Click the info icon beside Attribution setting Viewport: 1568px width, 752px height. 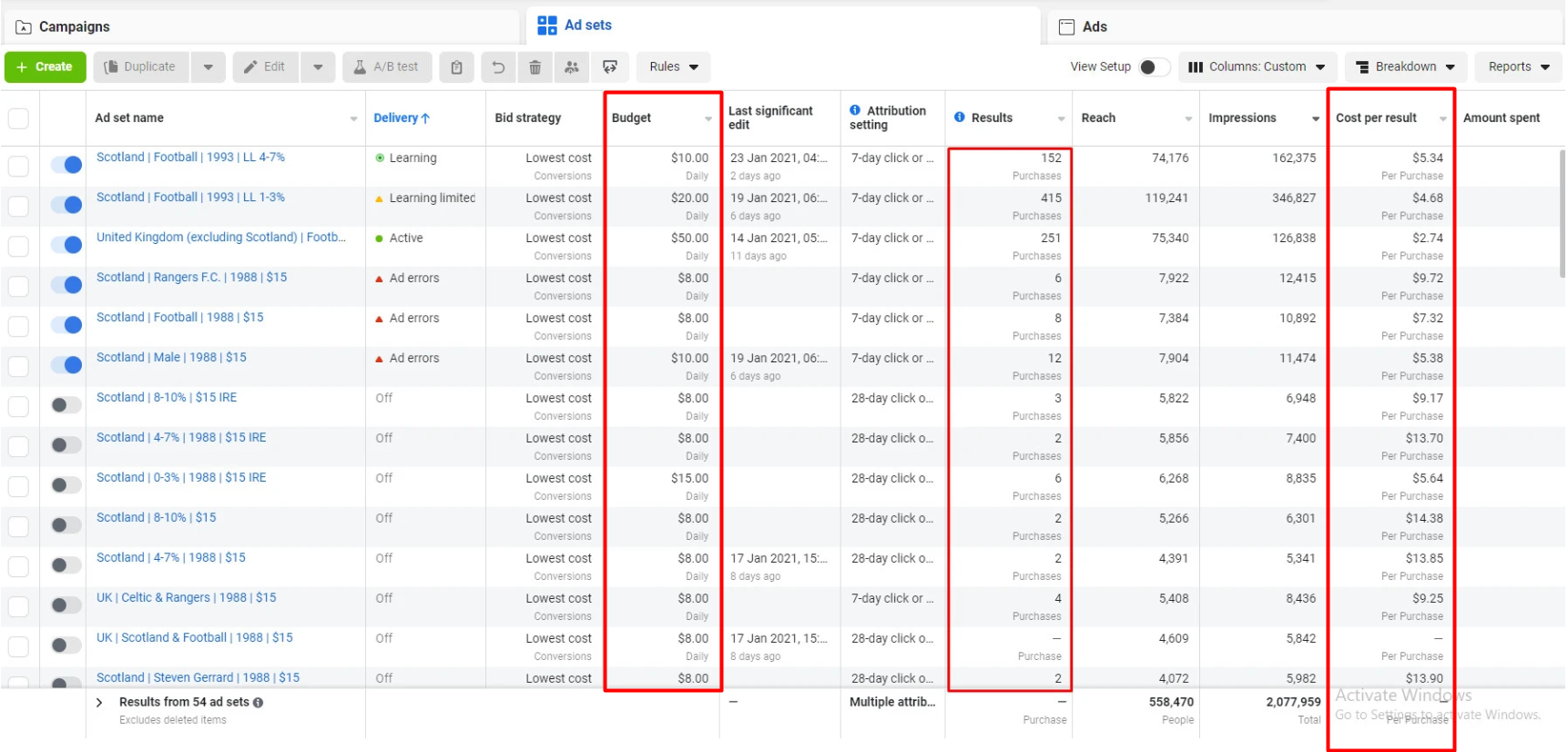(855, 110)
